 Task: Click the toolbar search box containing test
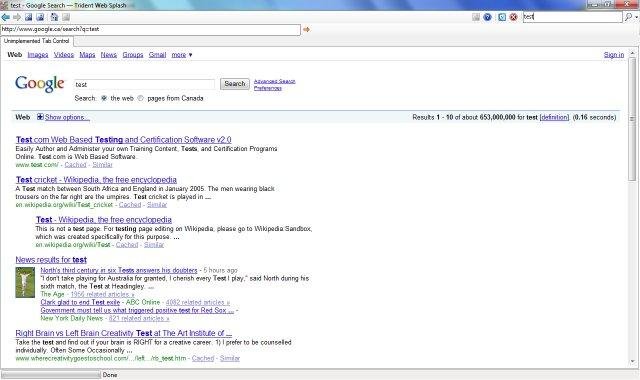pos(573,17)
